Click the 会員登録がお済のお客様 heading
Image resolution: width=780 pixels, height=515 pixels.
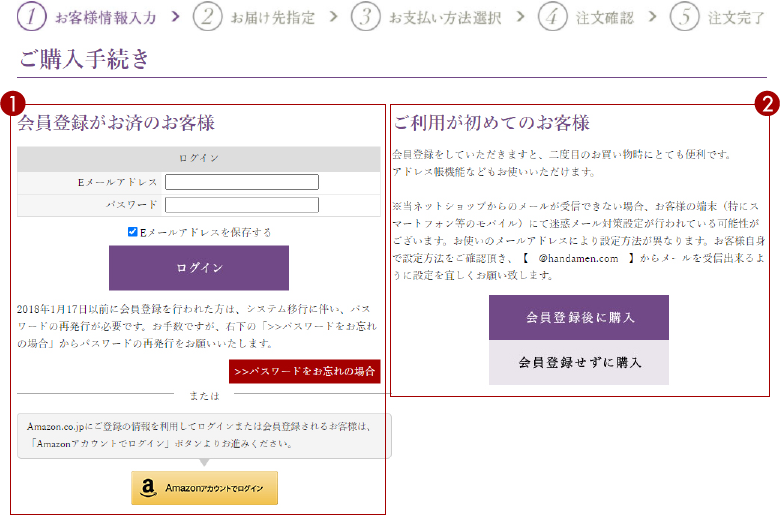click(x=116, y=124)
